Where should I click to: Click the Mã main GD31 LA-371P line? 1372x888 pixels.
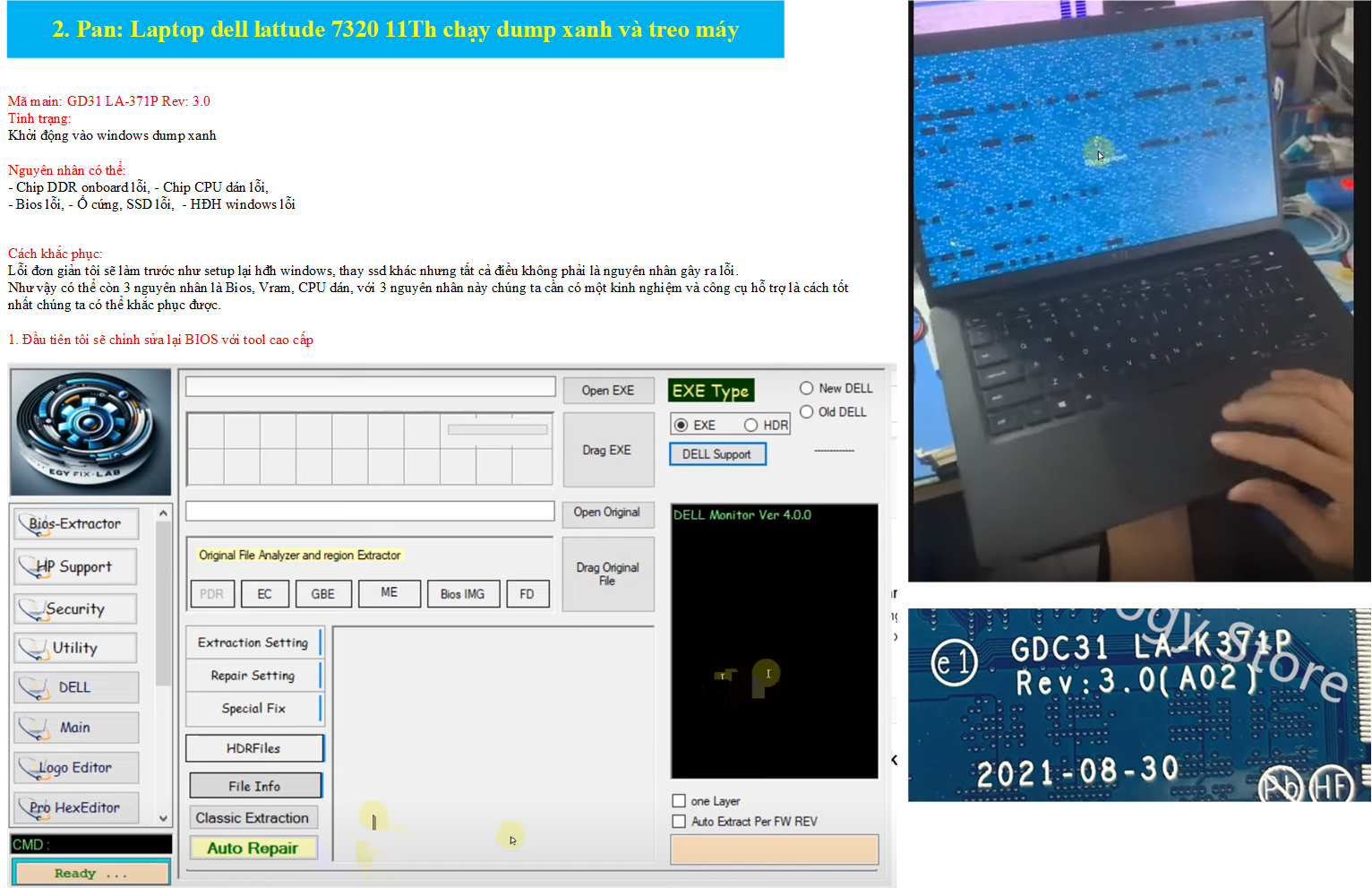click(x=109, y=101)
